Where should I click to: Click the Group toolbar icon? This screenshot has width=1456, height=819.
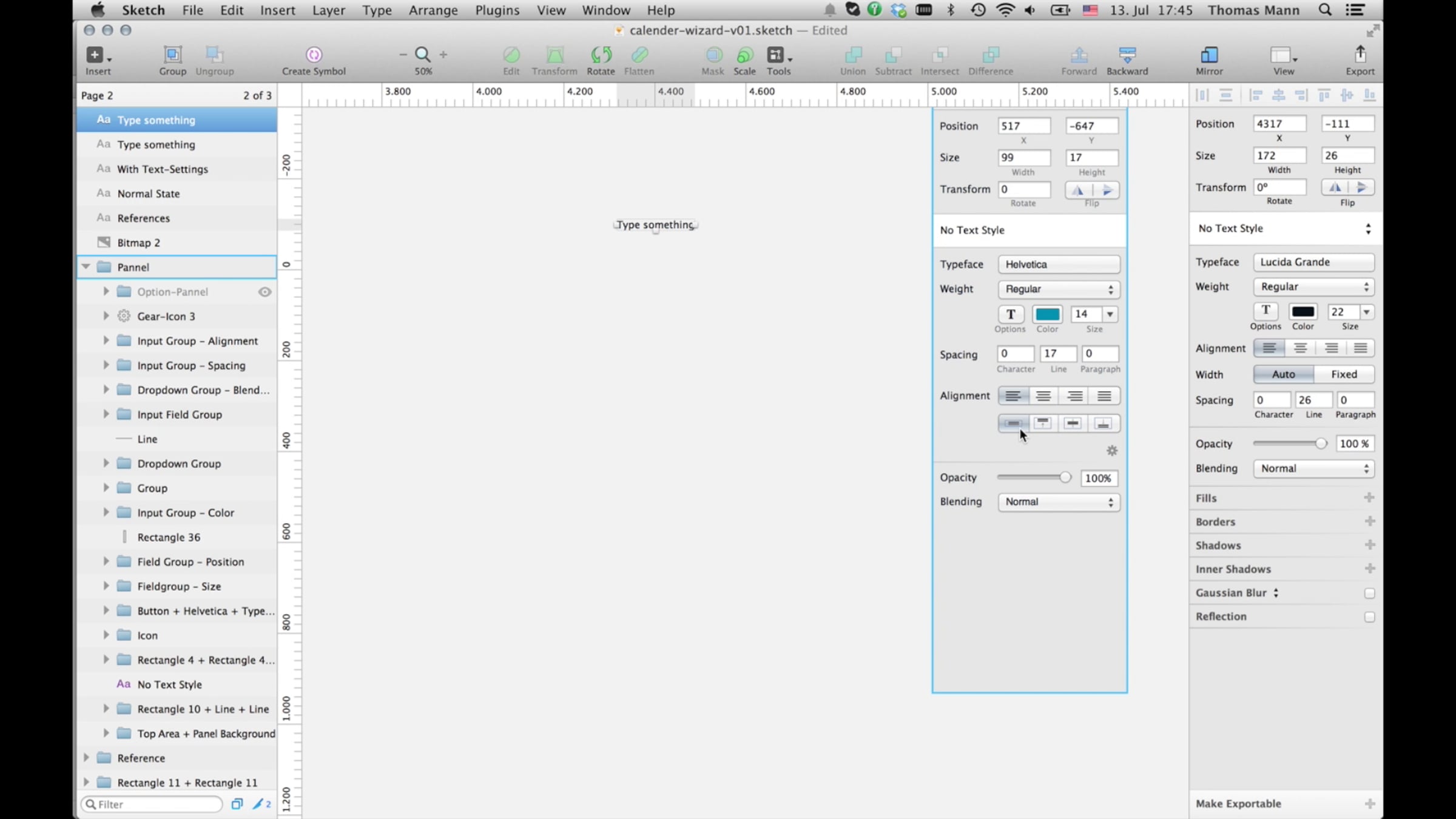(x=172, y=55)
